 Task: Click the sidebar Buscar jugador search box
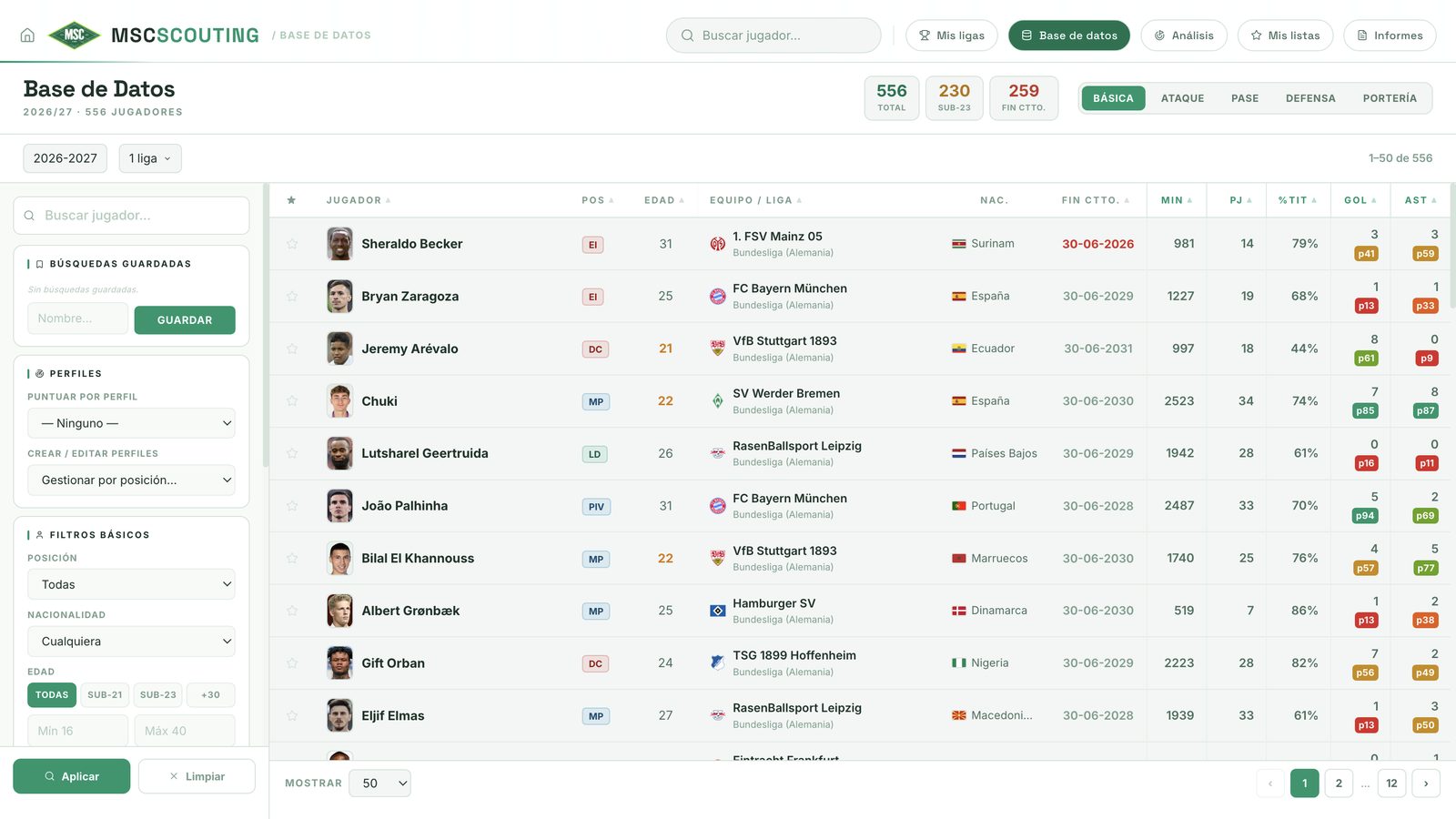point(131,216)
